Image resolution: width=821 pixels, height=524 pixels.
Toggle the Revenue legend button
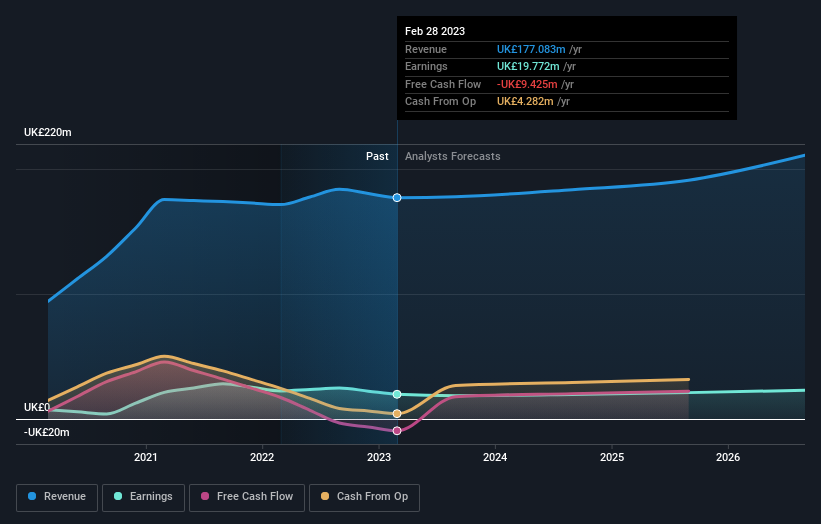point(57,497)
